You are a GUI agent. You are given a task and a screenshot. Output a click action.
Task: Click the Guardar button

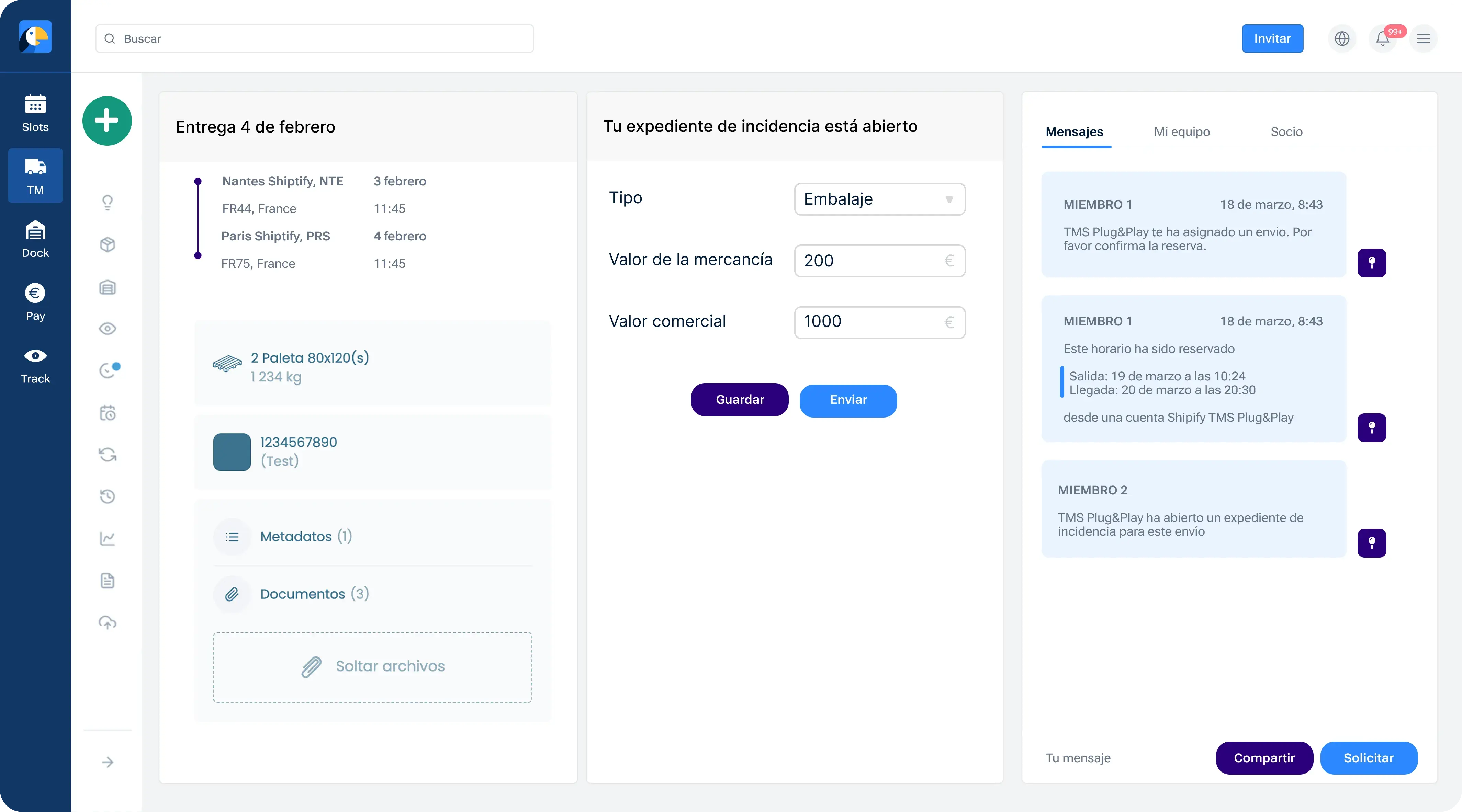[x=740, y=399]
